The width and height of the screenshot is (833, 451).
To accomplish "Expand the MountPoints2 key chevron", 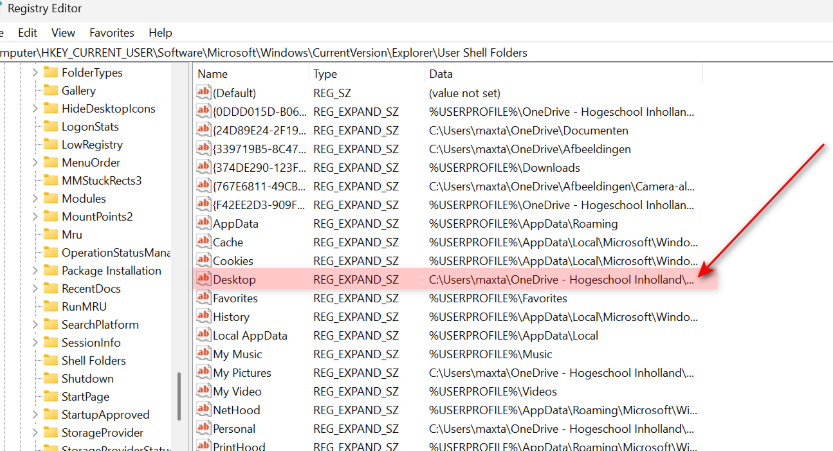I will [35, 217].
